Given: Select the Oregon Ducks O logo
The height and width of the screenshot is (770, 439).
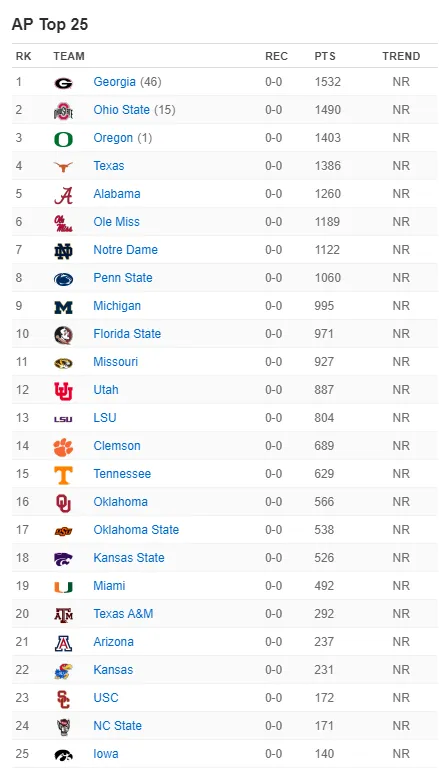Looking at the screenshot, I should point(63,139).
